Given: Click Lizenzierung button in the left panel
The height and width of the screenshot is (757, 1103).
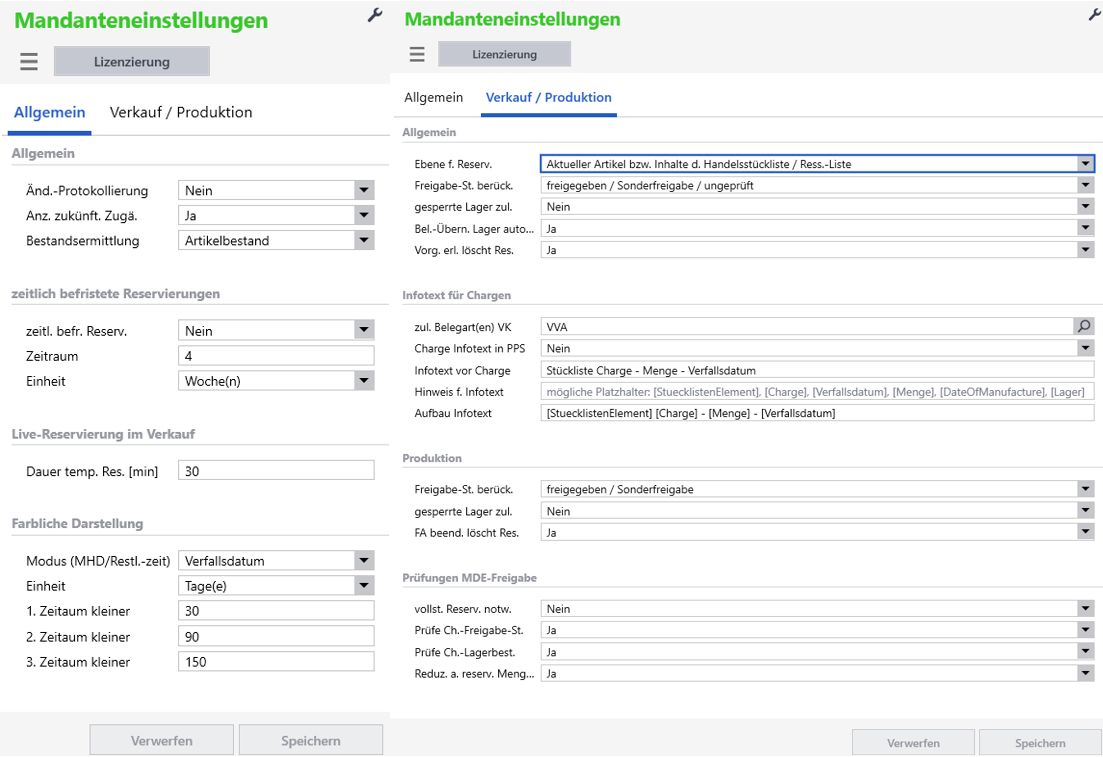Looking at the screenshot, I should coord(132,61).
